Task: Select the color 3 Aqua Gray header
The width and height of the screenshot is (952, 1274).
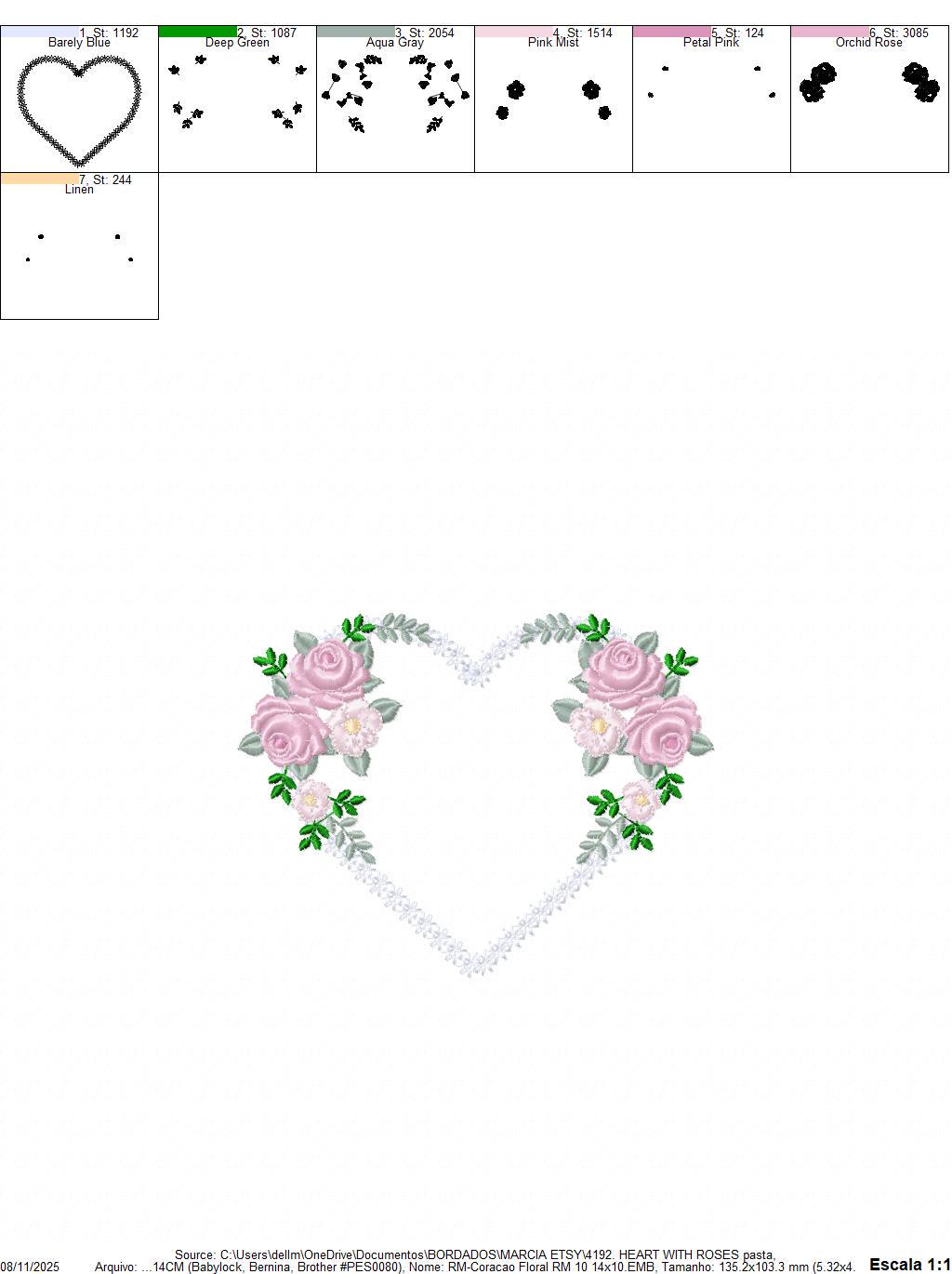Action: pyautogui.click(x=395, y=42)
